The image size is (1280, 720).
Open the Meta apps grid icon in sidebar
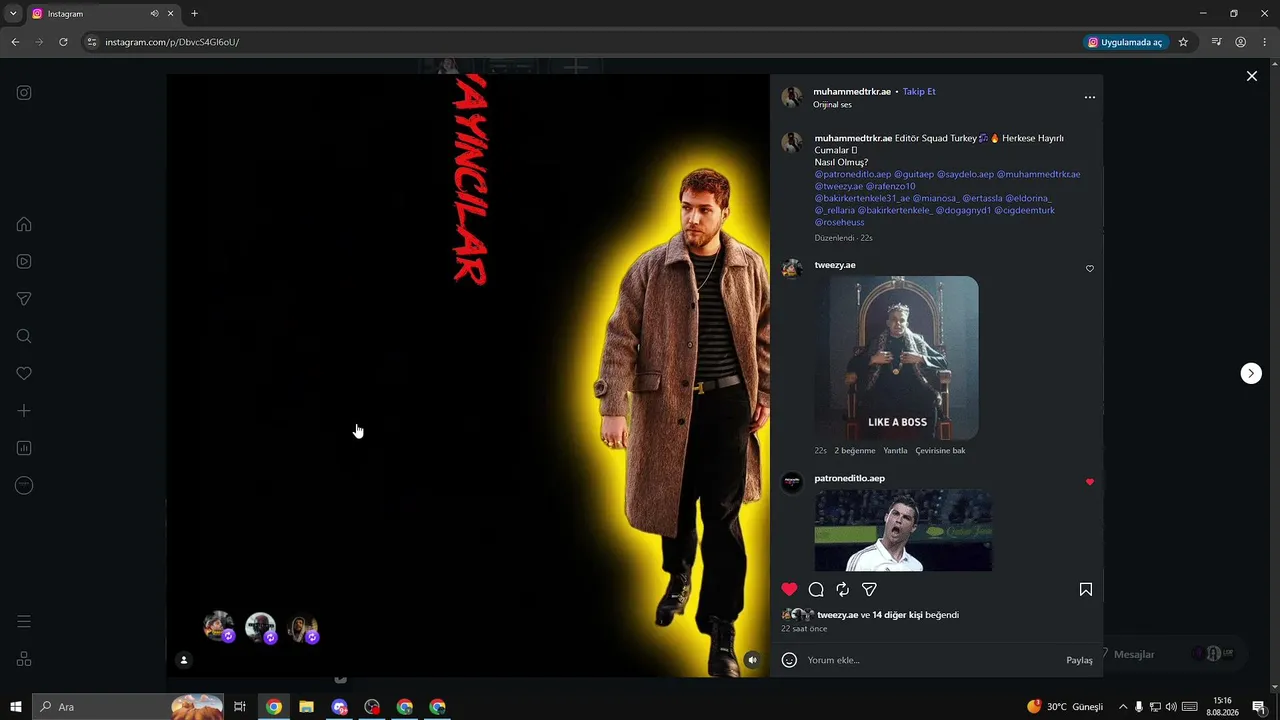click(x=24, y=659)
